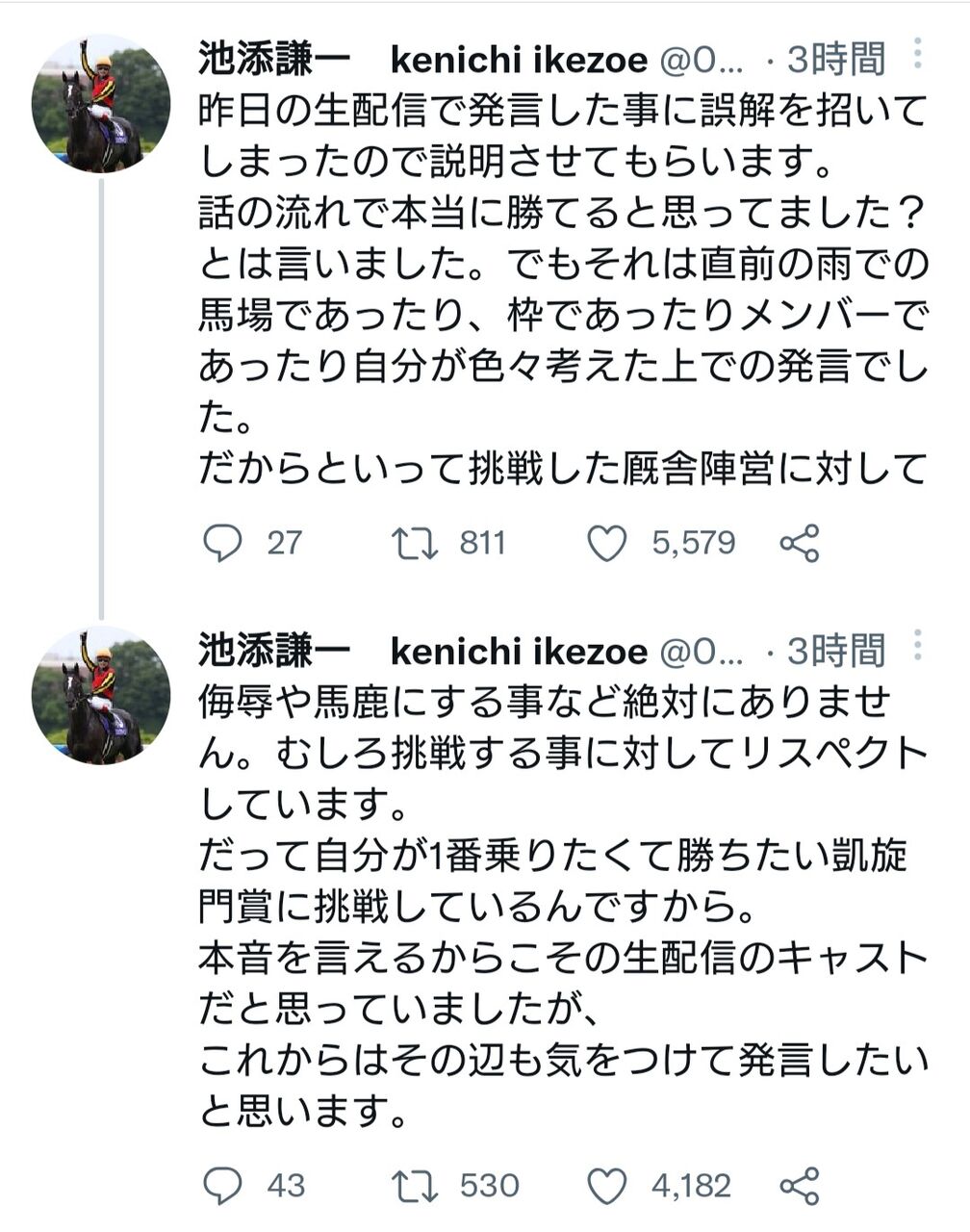Retweet the first tweet
The width and height of the screenshot is (970, 1232).
pyautogui.click(x=416, y=544)
